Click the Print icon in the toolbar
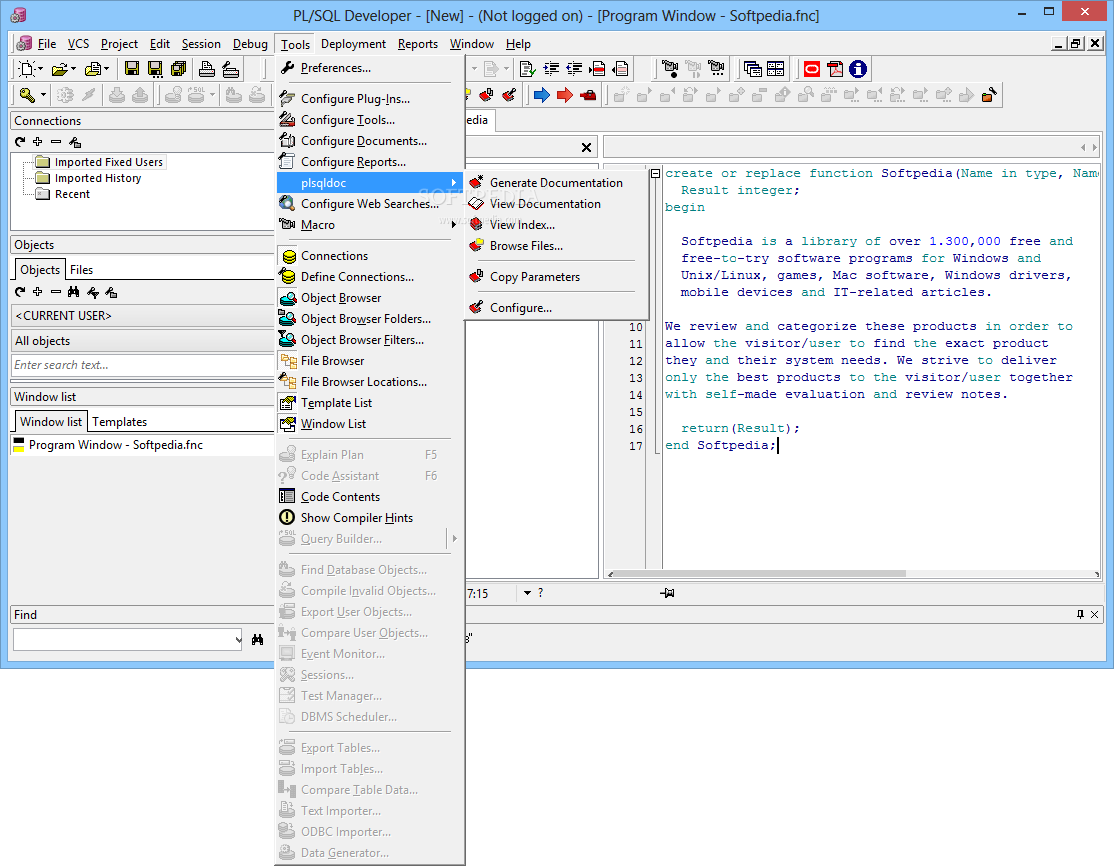 [207, 69]
